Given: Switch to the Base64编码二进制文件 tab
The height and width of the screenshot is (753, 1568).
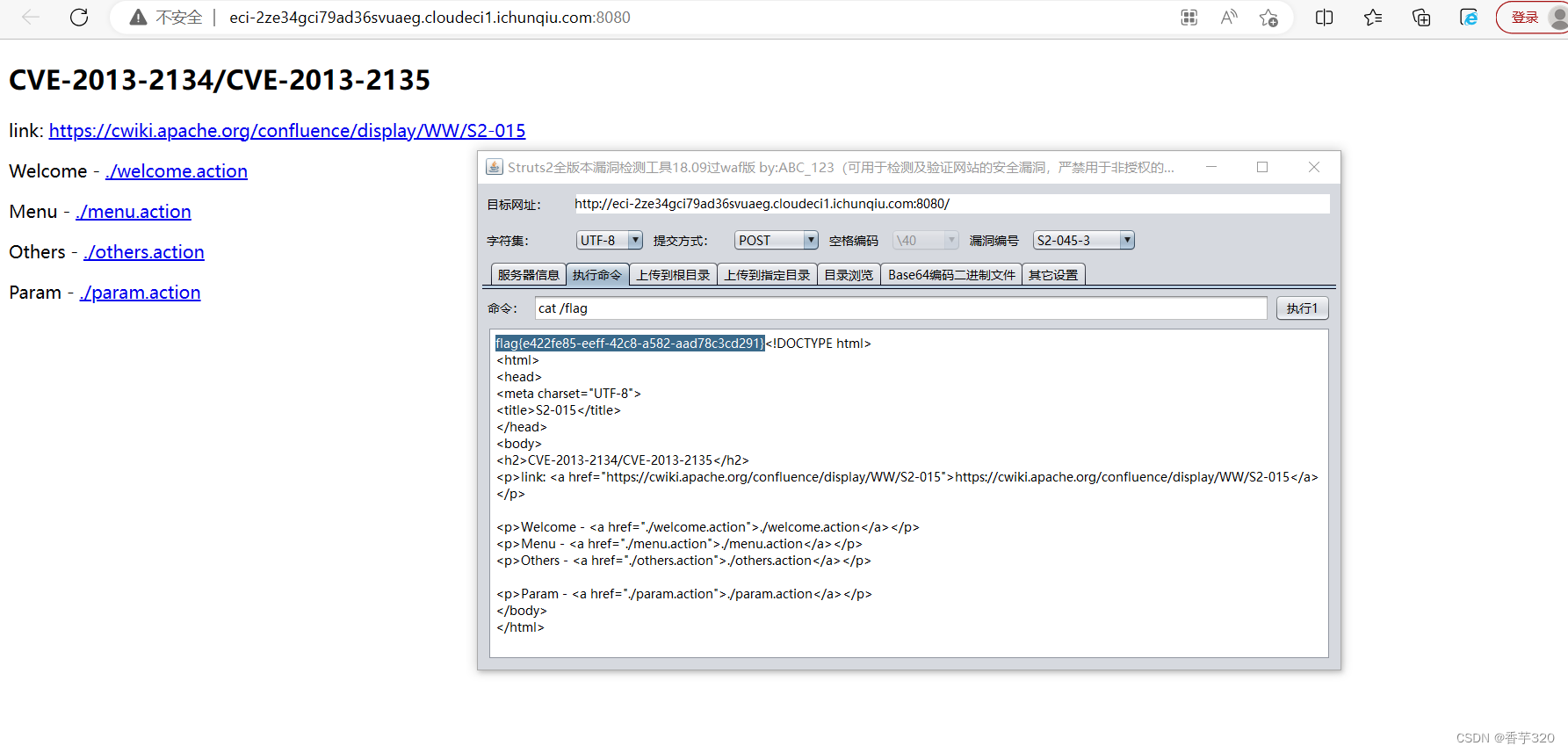Looking at the screenshot, I should 951,275.
